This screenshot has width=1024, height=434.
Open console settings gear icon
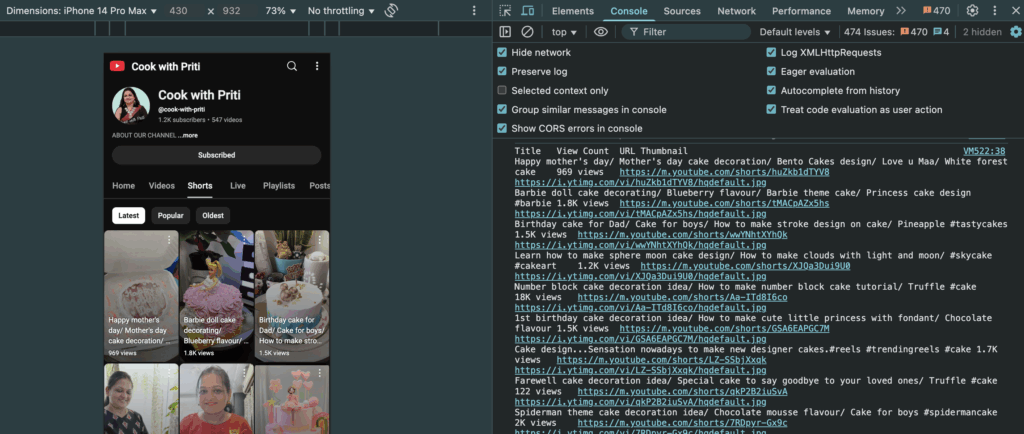1016,31
